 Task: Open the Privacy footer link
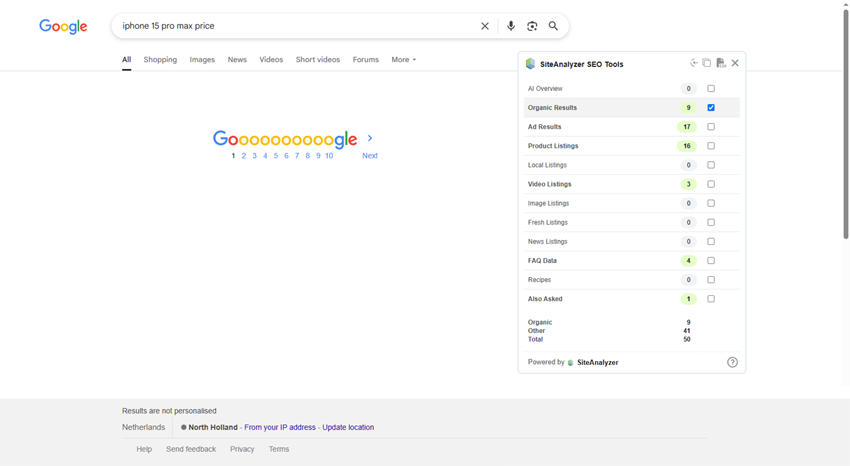point(242,449)
